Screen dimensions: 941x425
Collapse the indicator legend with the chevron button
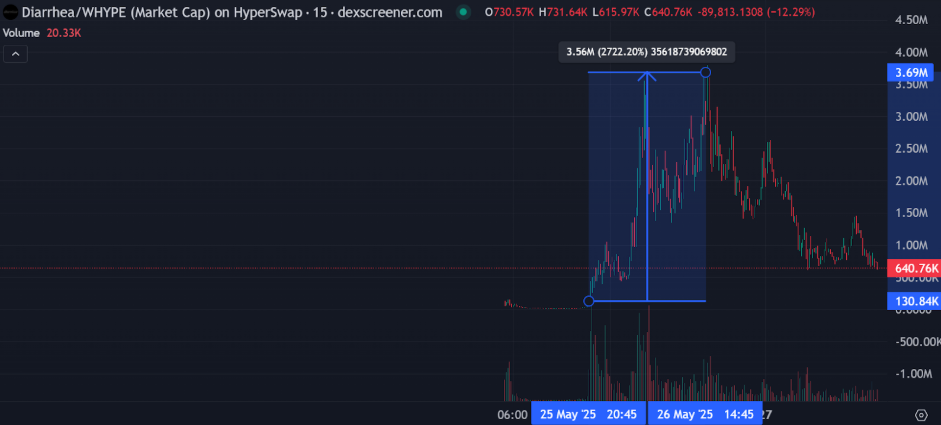click(16, 55)
